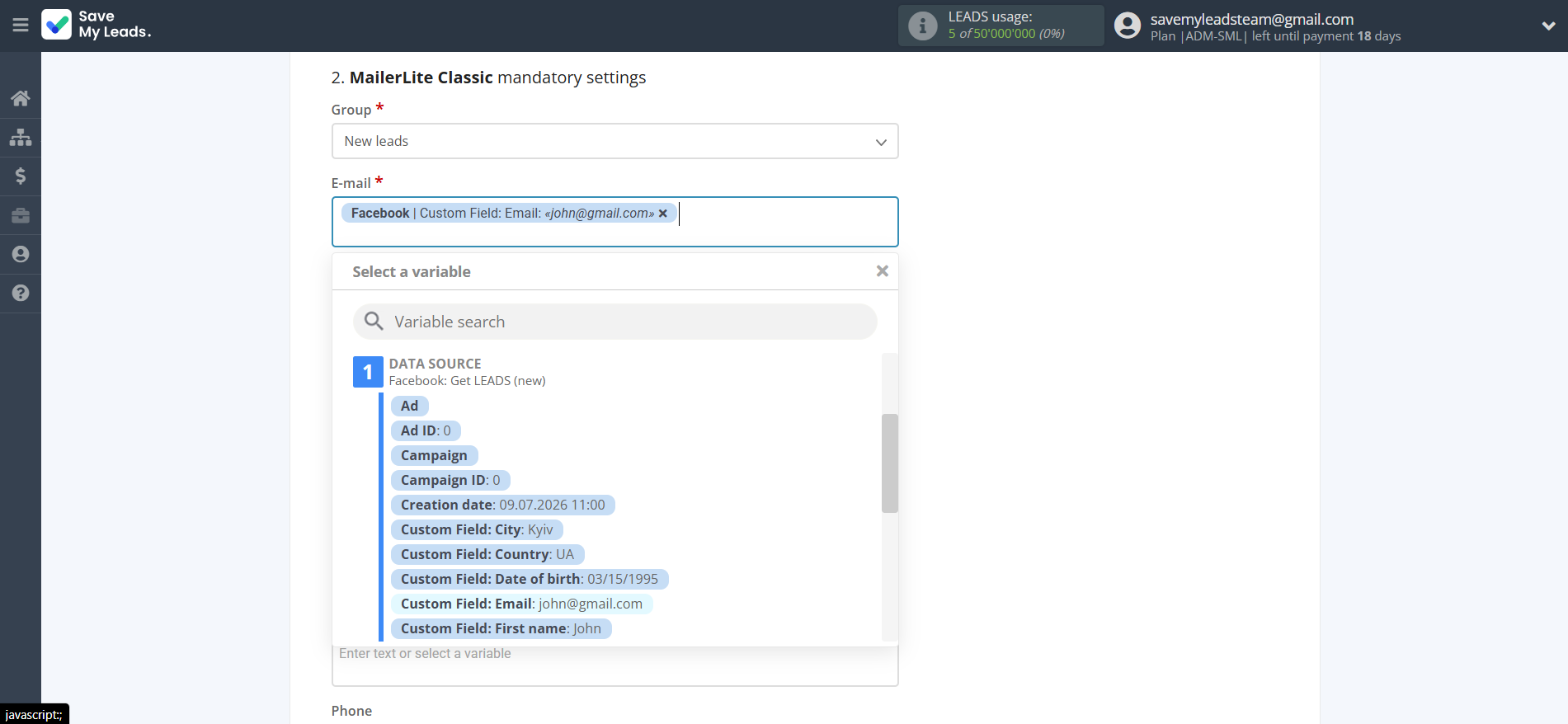This screenshot has width=1568, height=724.
Task: Go to Home in the sidebar
Action: [x=21, y=98]
